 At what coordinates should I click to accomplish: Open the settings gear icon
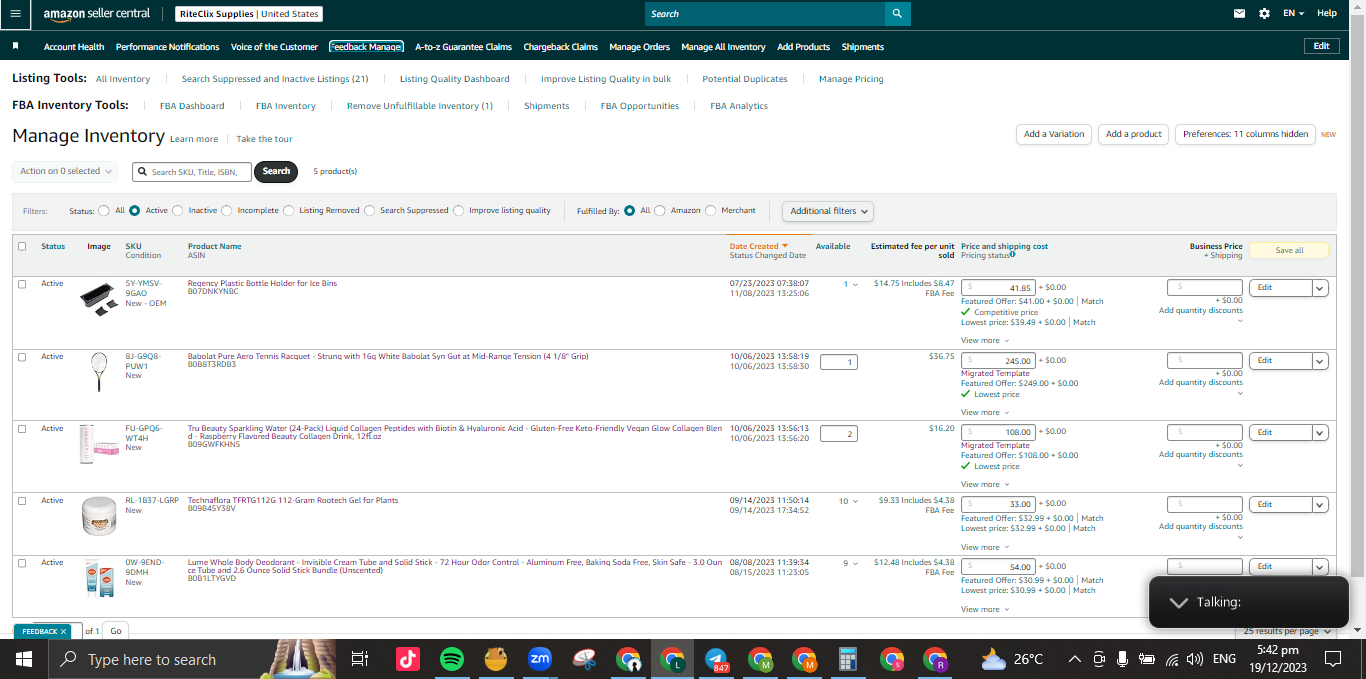click(x=1265, y=14)
